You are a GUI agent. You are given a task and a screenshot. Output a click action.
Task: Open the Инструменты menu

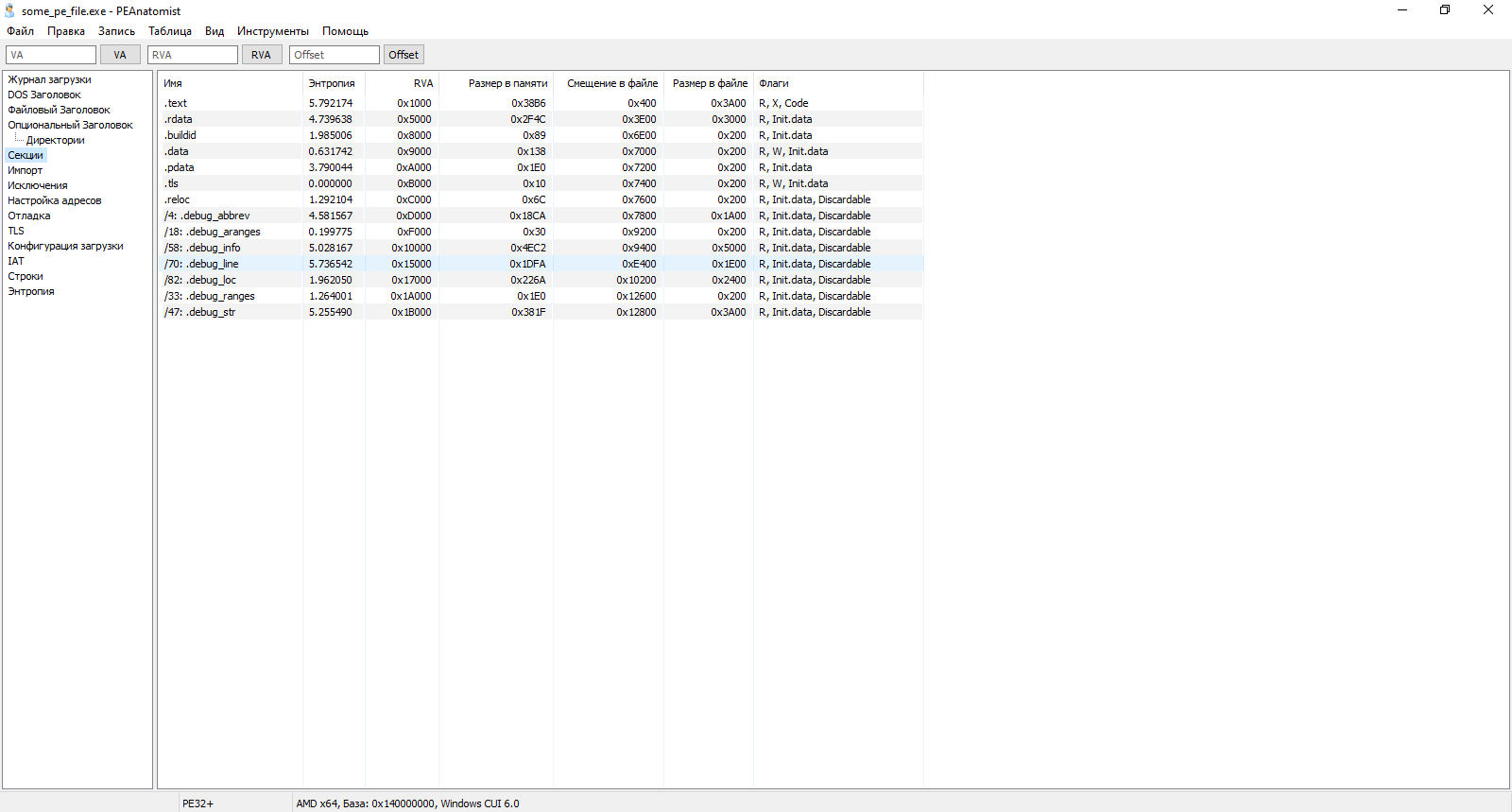click(272, 31)
